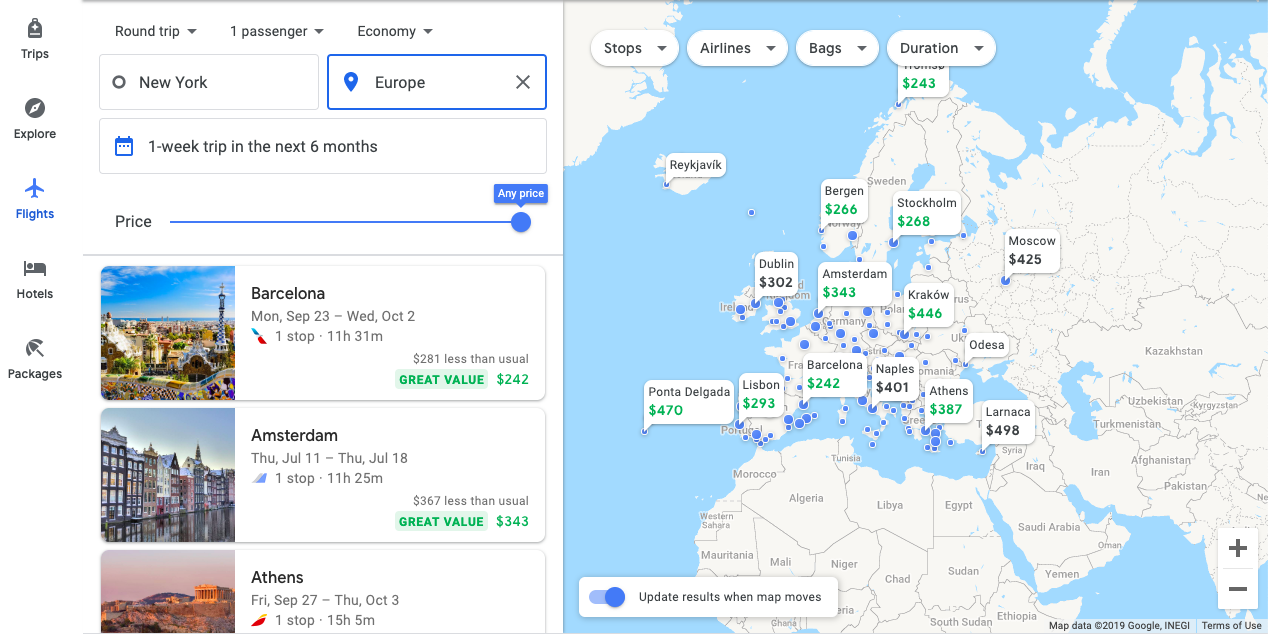Click Amsterdam GREAT VALUE badge
The height and width of the screenshot is (635, 1268).
pos(441,521)
